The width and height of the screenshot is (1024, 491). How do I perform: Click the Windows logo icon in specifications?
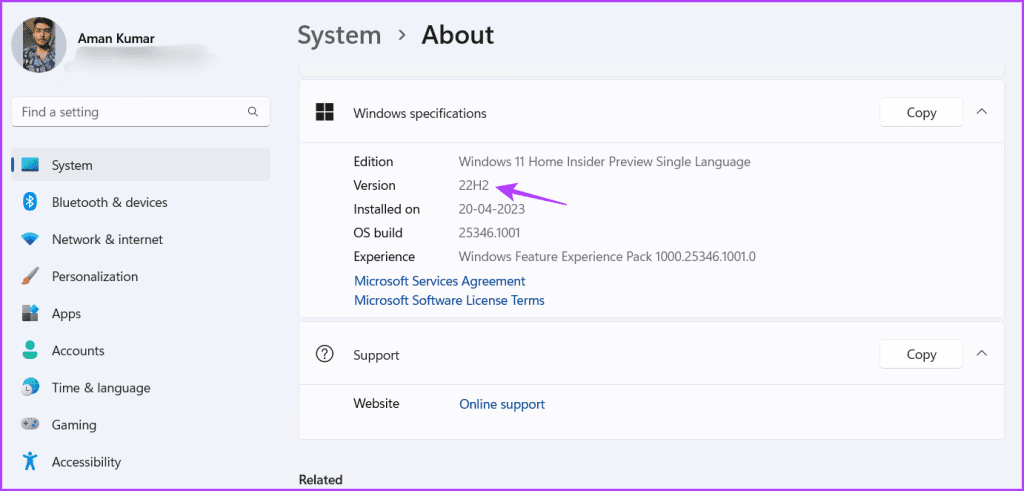click(x=325, y=112)
